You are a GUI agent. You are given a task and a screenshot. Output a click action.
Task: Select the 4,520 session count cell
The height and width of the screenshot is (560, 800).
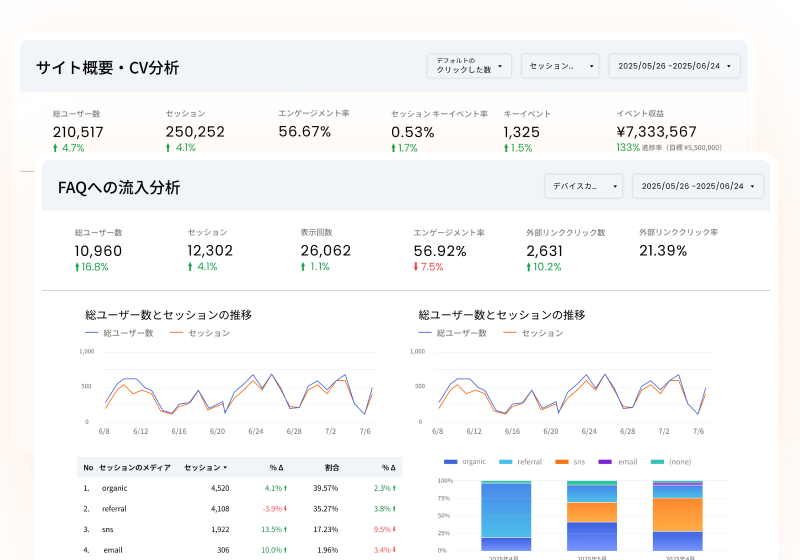click(220, 488)
